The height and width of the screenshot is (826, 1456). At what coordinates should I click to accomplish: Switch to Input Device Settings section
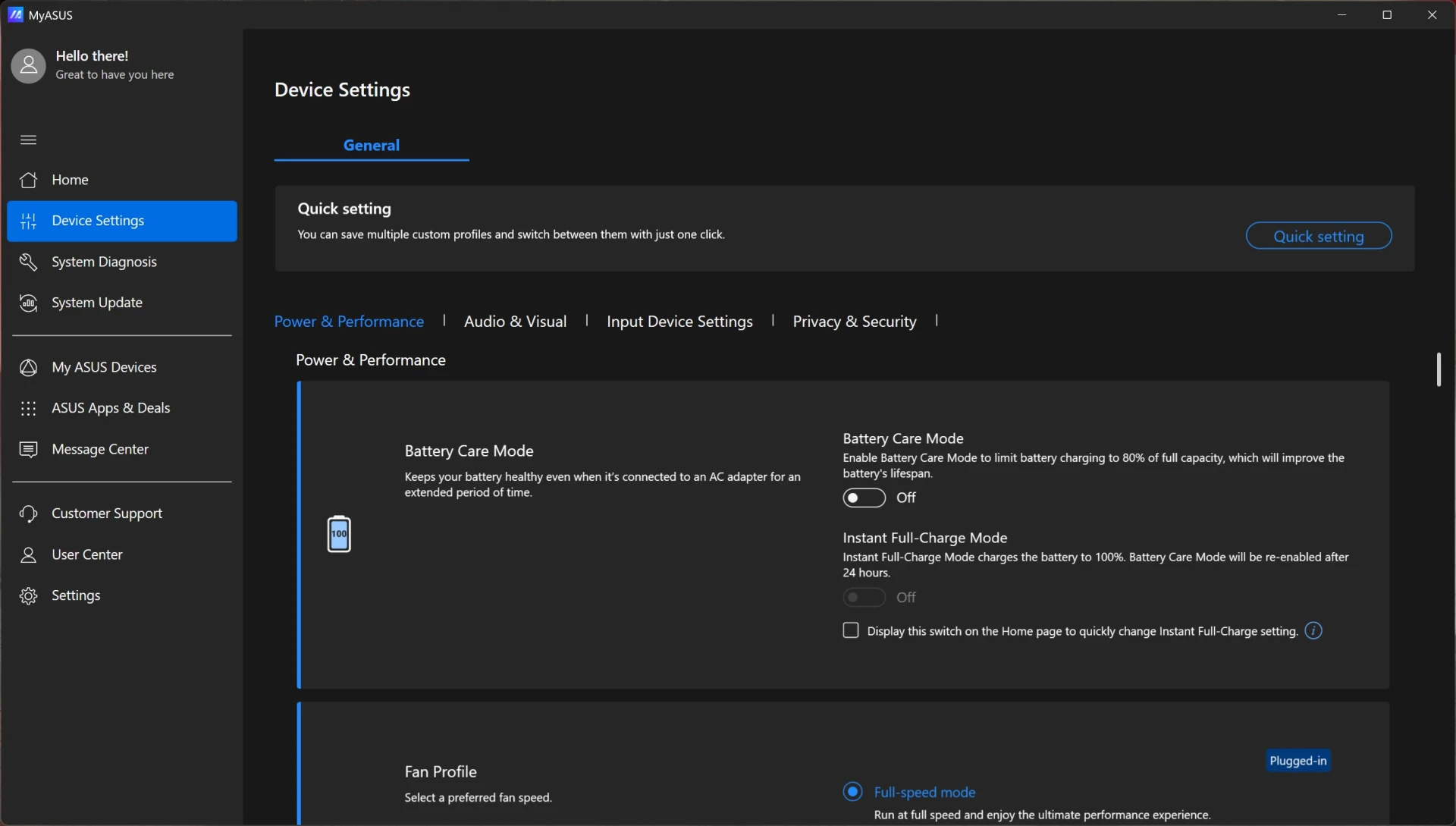tap(679, 321)
